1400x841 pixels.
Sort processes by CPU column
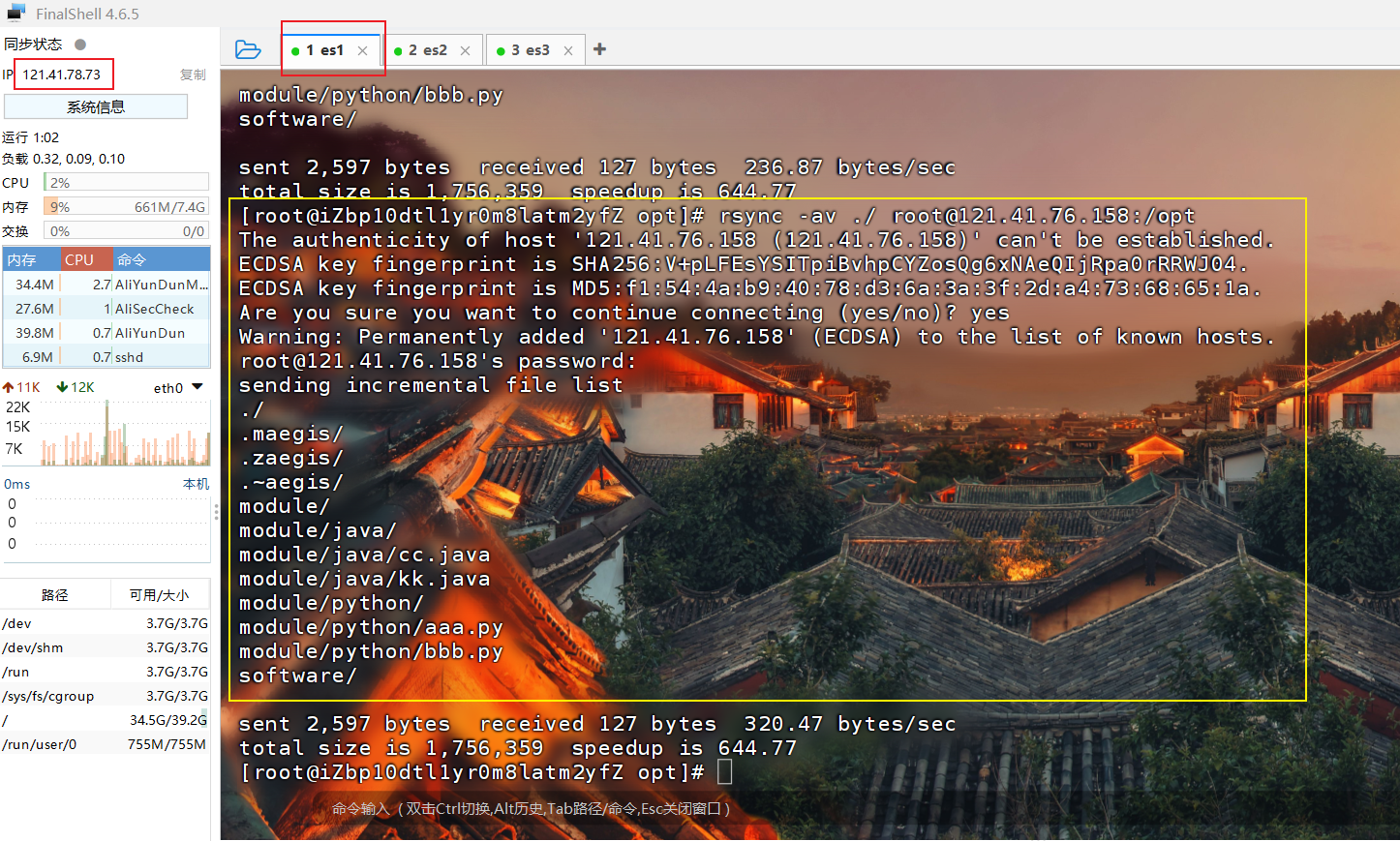[86, 259]
